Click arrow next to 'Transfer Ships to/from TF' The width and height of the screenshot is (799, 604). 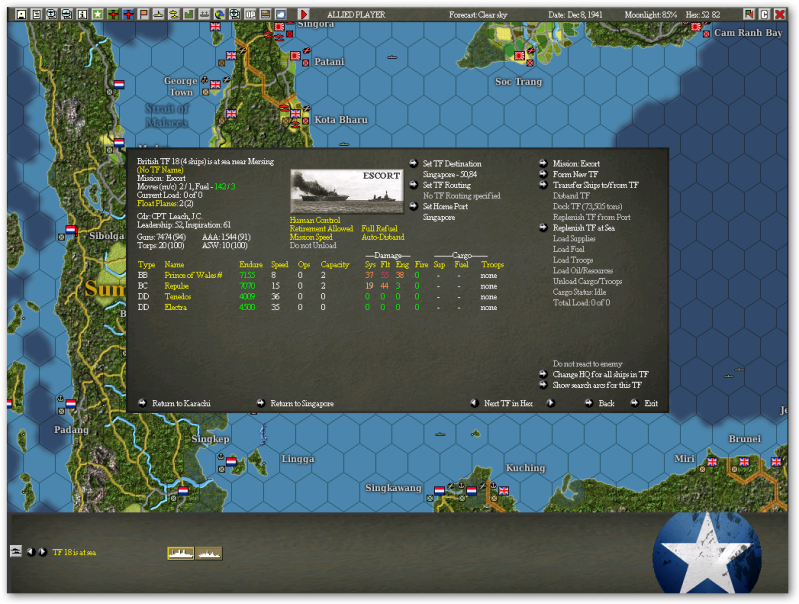tap(543, 185)
